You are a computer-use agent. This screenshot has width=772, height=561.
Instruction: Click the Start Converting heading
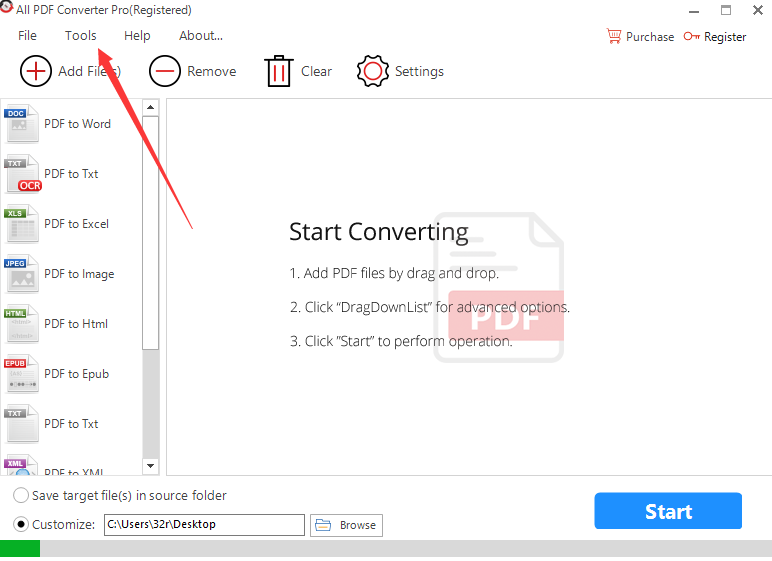379,232
